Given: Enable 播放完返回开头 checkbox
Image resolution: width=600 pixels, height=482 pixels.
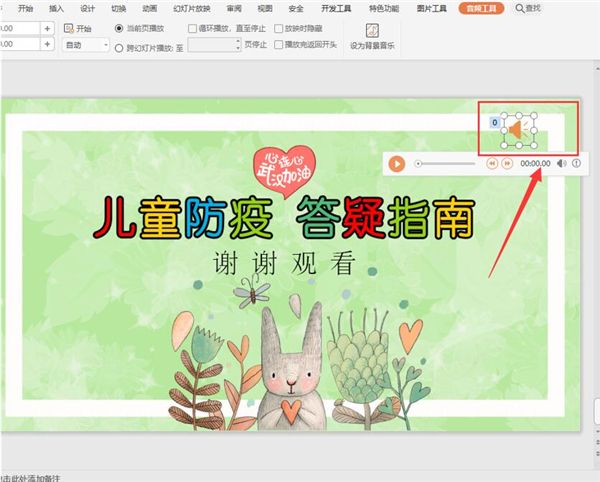Looking at the screenshot, I should coord(277,46).
